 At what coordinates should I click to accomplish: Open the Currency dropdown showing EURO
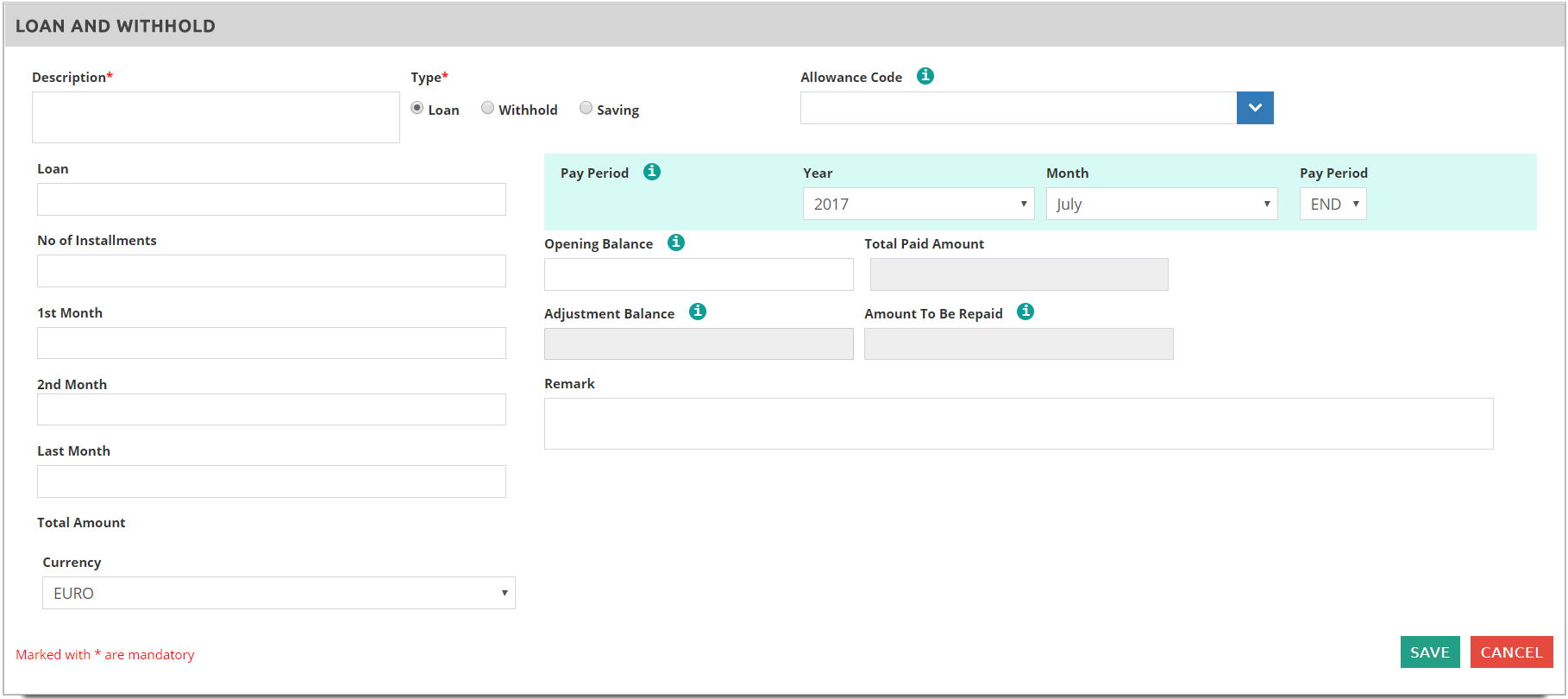point(279,593)
